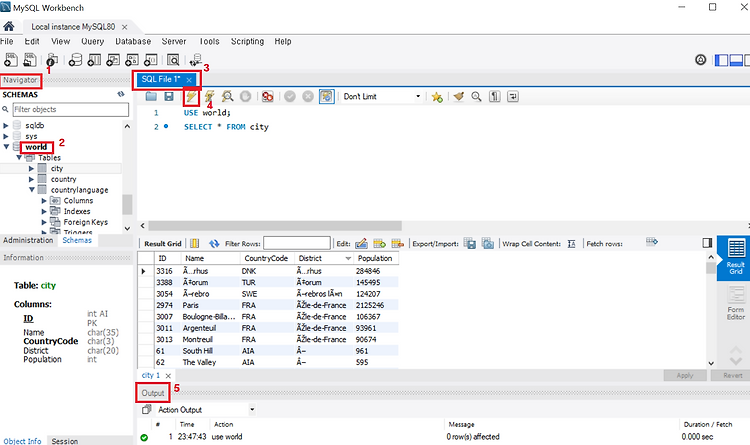Click the Home tab icon

pyautogui.click(x=9, y=26)
